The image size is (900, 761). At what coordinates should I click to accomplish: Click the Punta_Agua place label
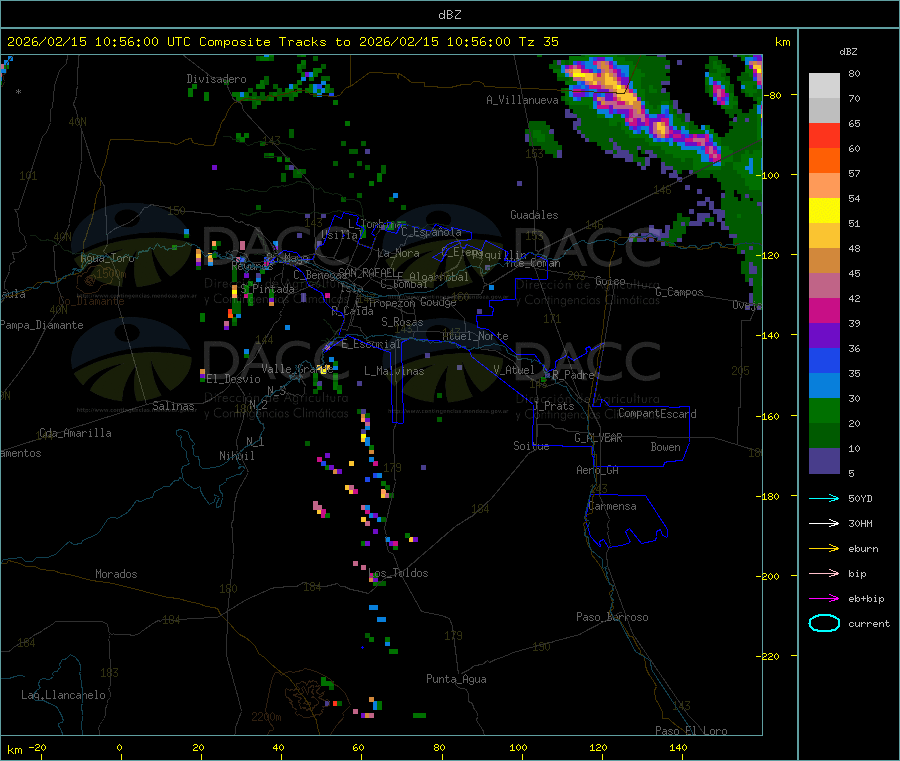(x=456, y=679)
